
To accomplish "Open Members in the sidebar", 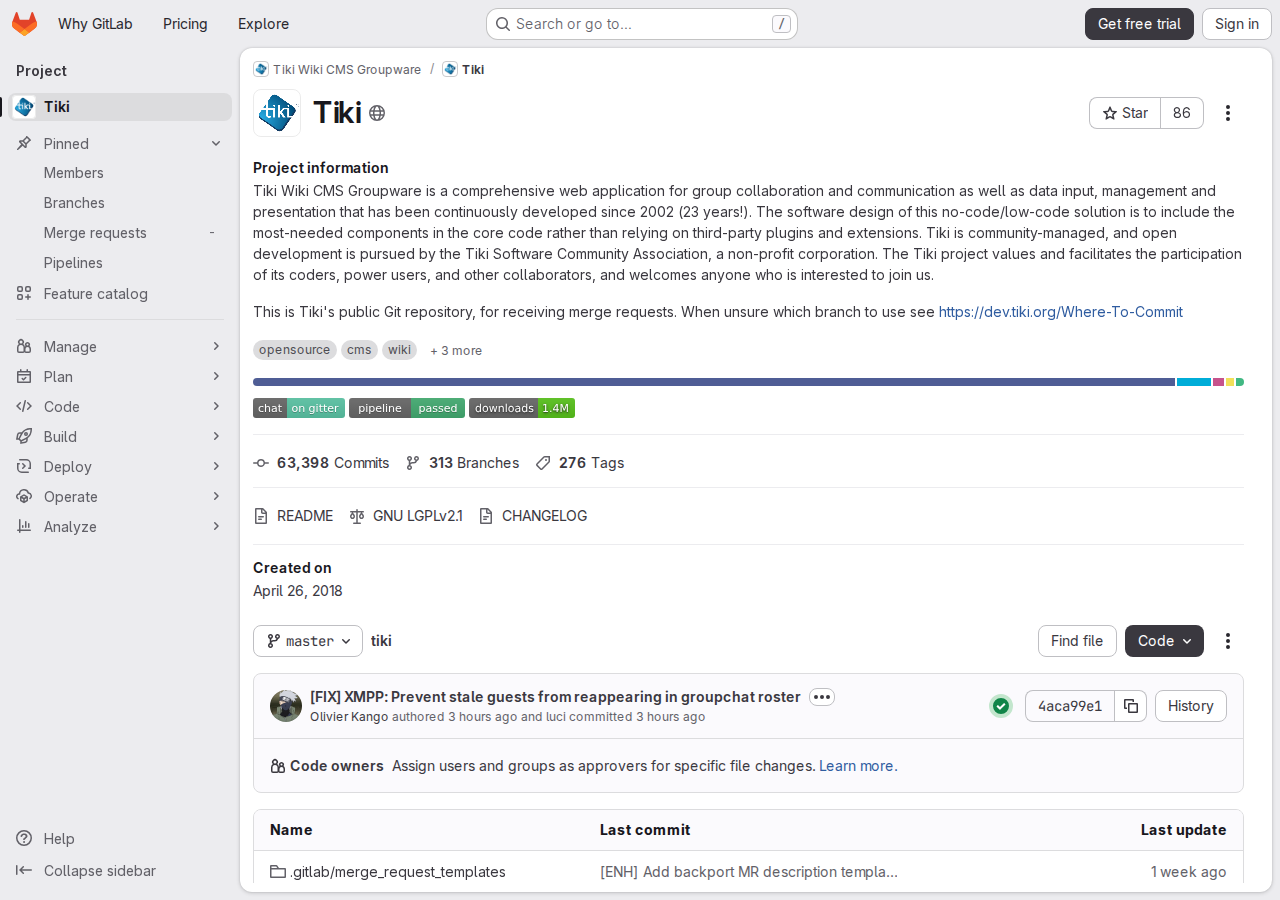I will coord(120,173).
